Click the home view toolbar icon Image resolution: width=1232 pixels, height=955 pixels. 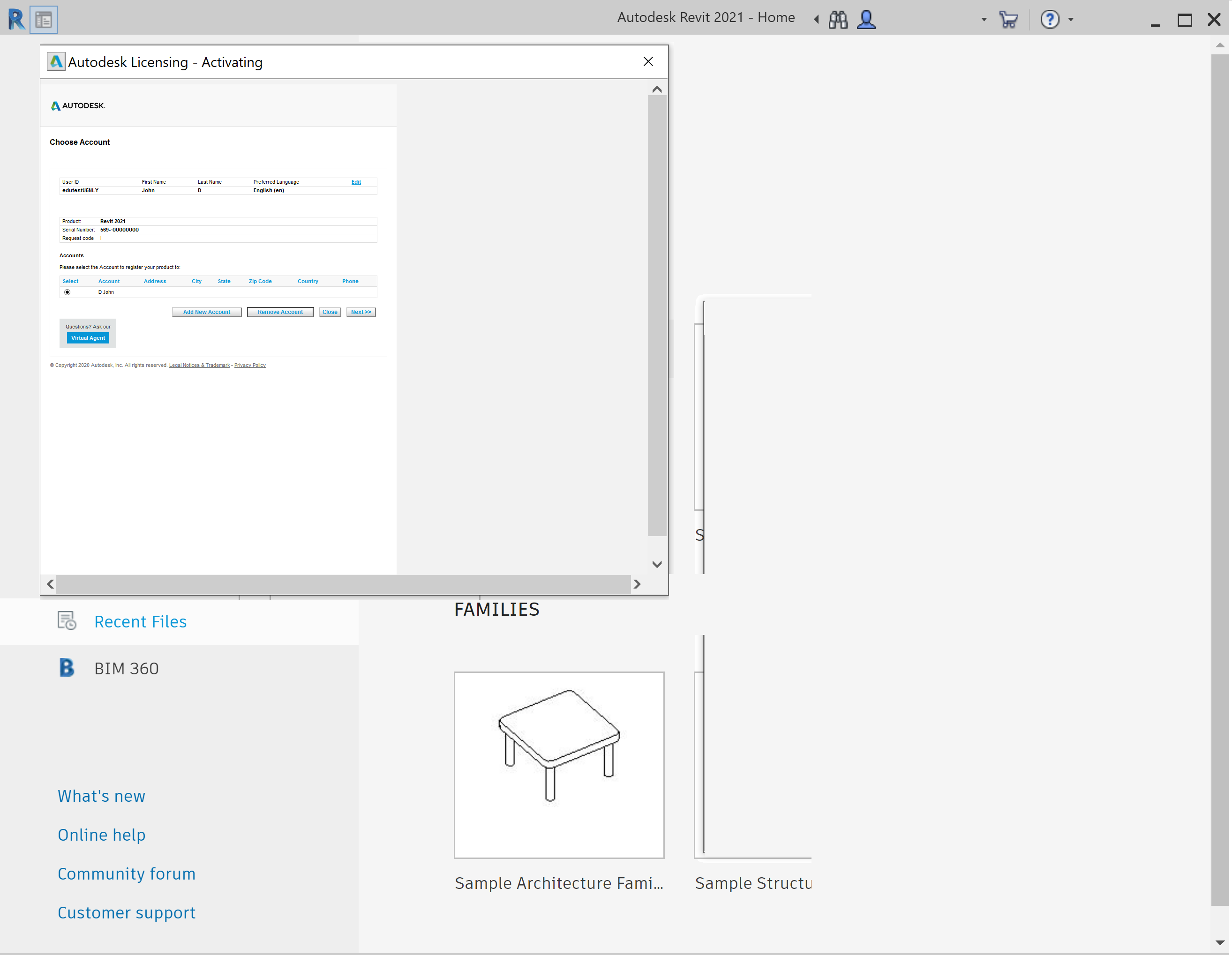44,20
